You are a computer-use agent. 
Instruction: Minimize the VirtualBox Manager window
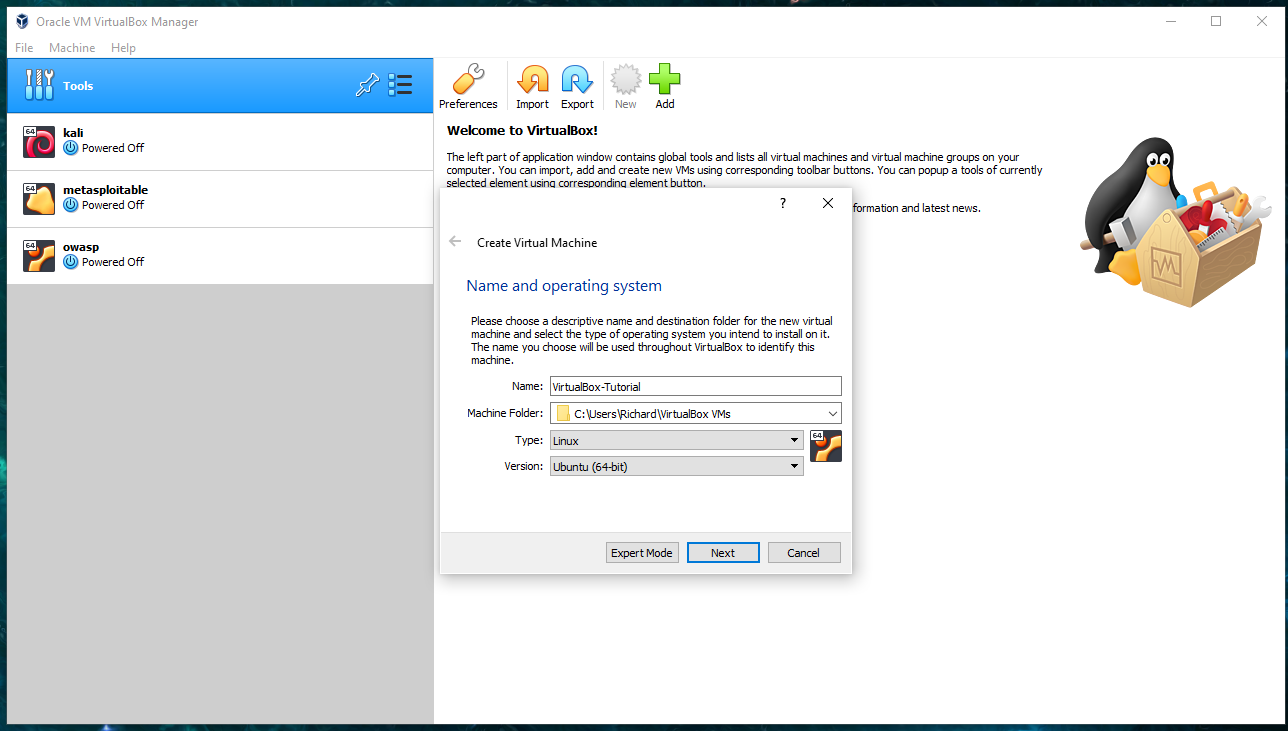[x=1171, y=21]
